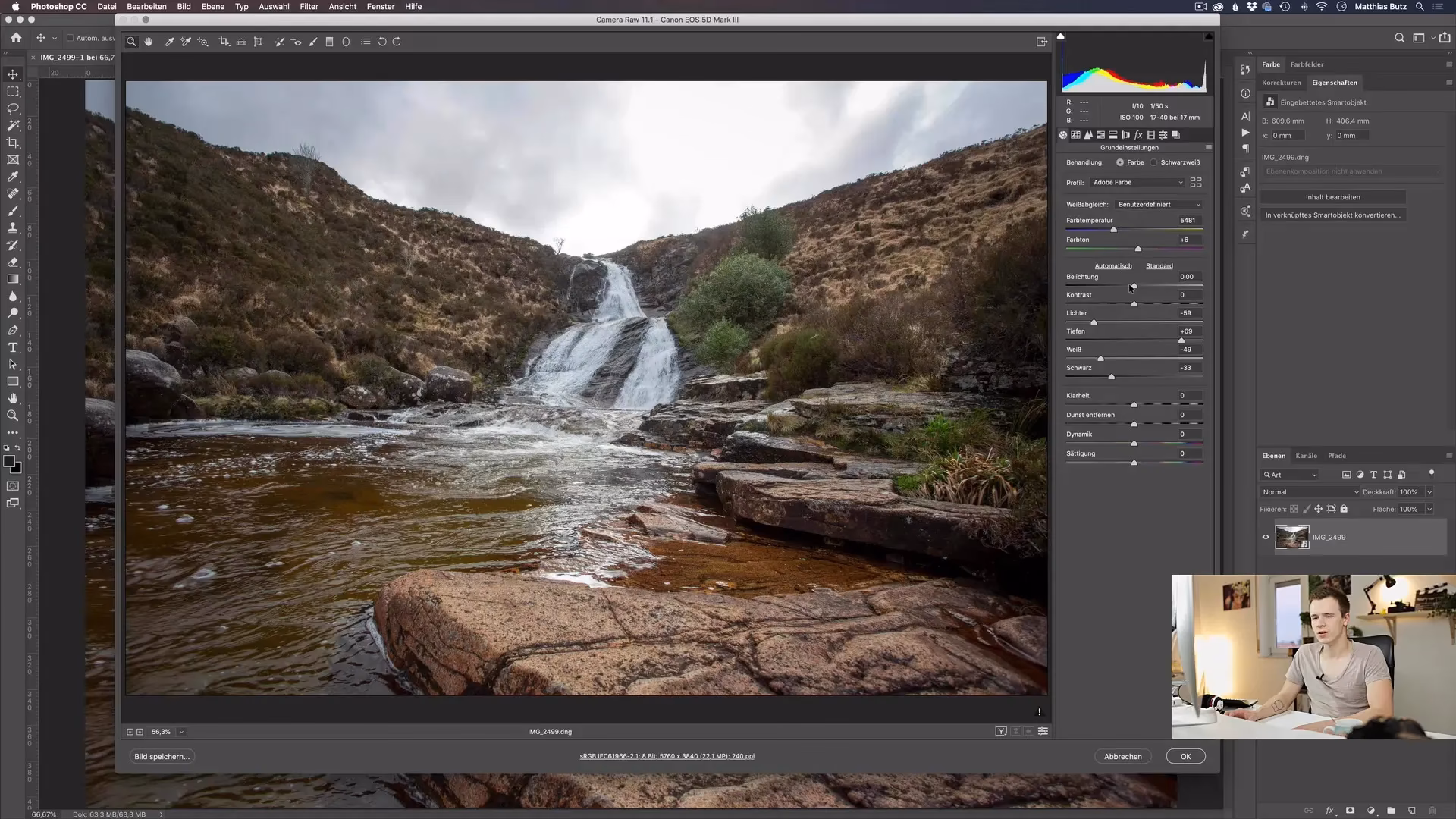1456x819 pixels.
Task: Open the layer filter Art dropdown
Action: pos(1290,475)
